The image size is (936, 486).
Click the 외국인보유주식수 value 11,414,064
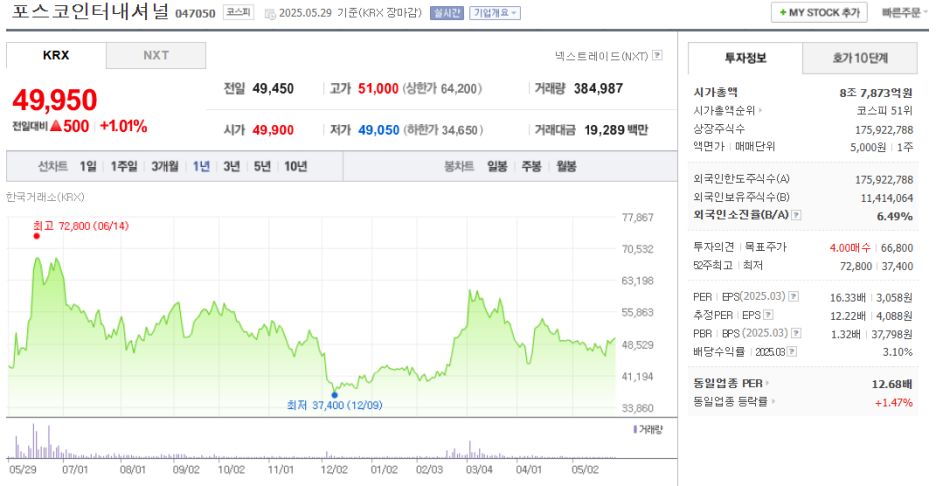(886, 198)
